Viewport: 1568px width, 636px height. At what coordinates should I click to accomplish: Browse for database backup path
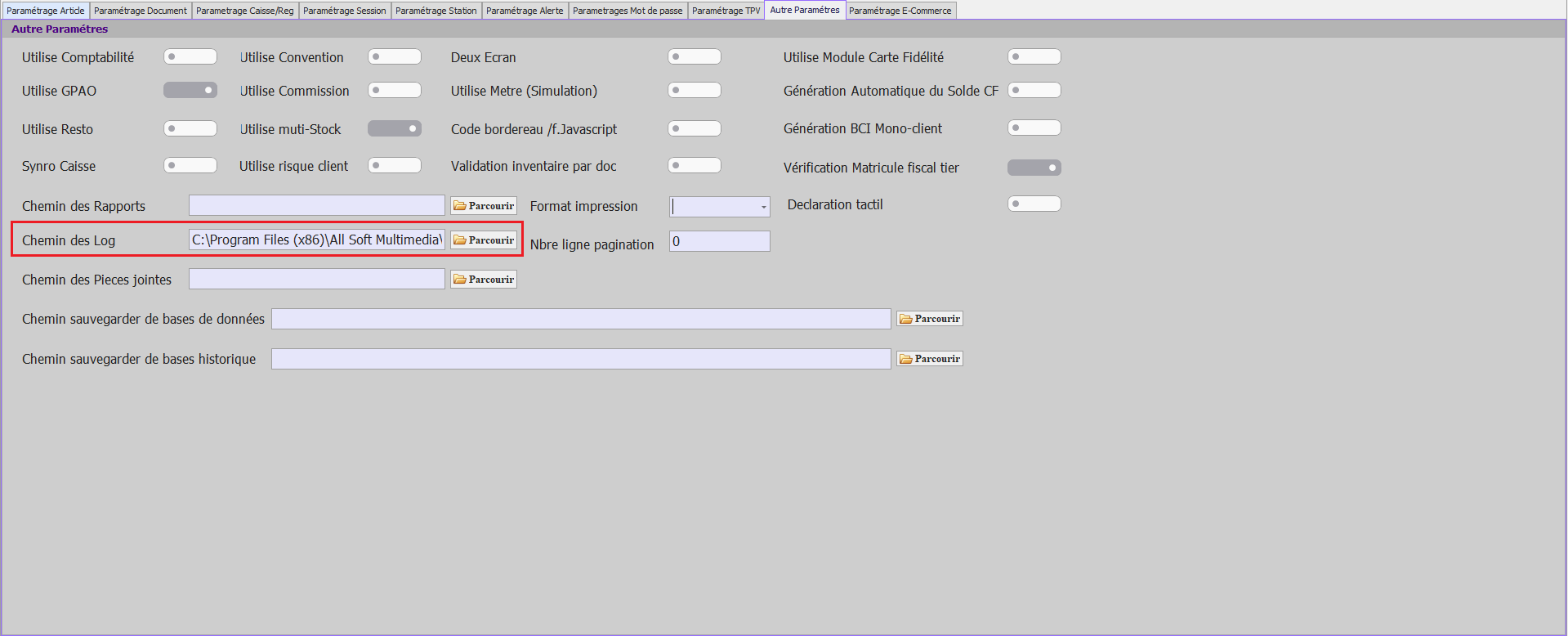point(930,319)
